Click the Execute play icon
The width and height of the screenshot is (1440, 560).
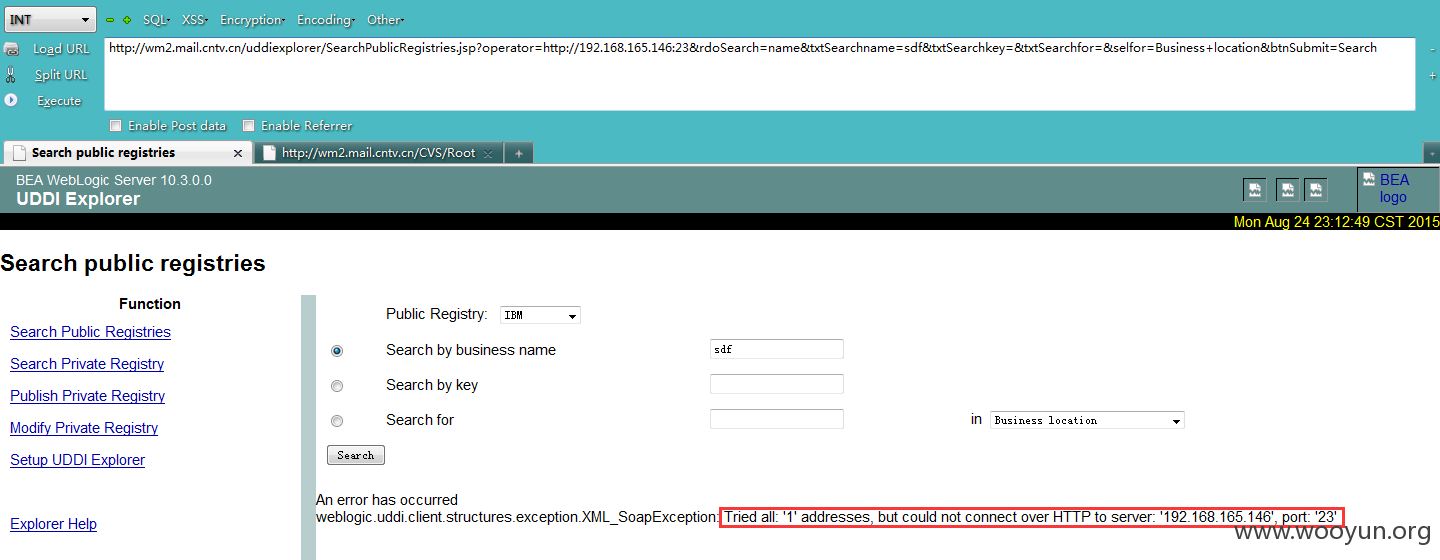pyautogui.click(x=11, y=100)
